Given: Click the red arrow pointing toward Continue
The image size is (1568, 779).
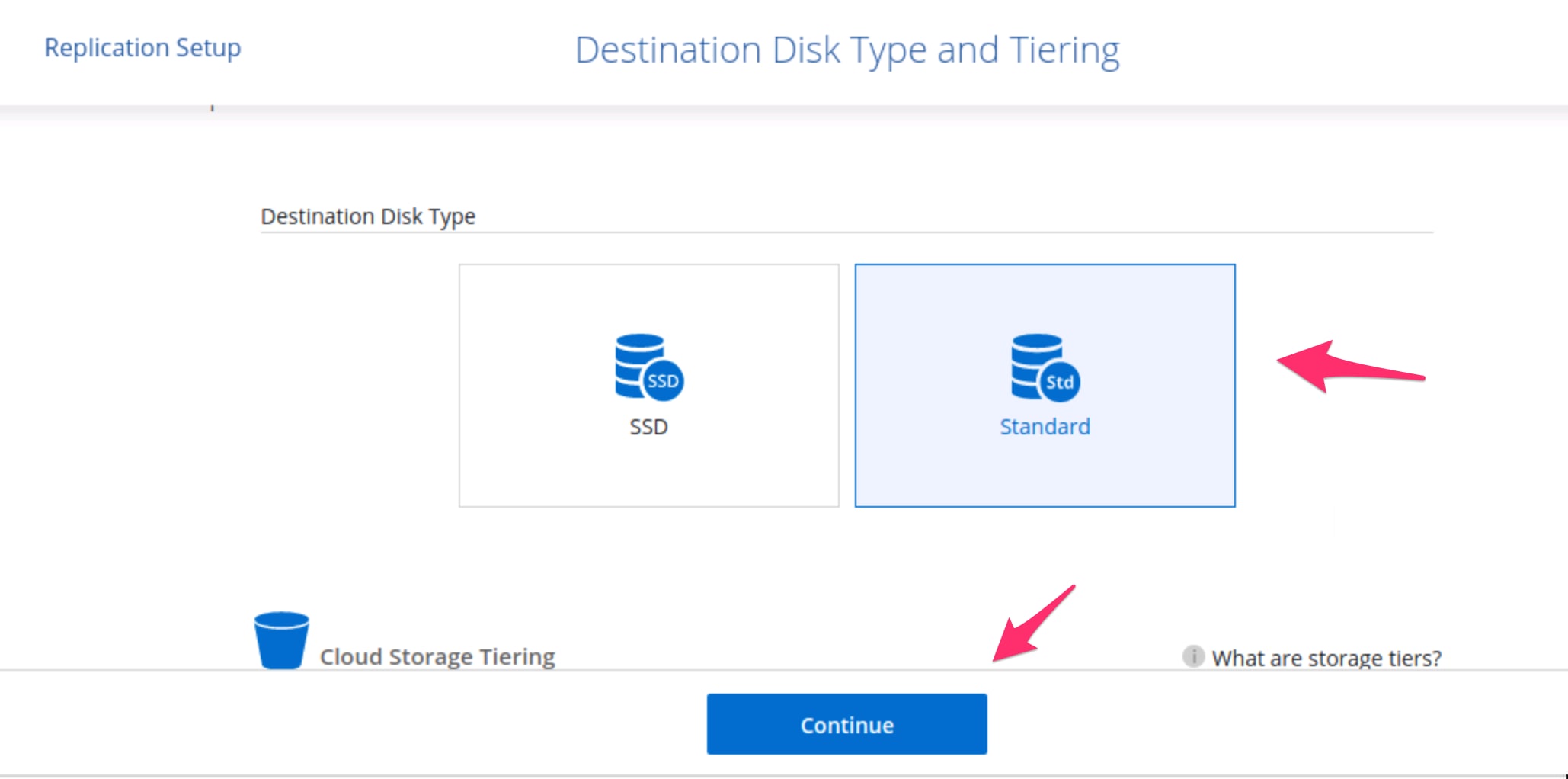Looking at the screenshot, I should point(1032,625).
